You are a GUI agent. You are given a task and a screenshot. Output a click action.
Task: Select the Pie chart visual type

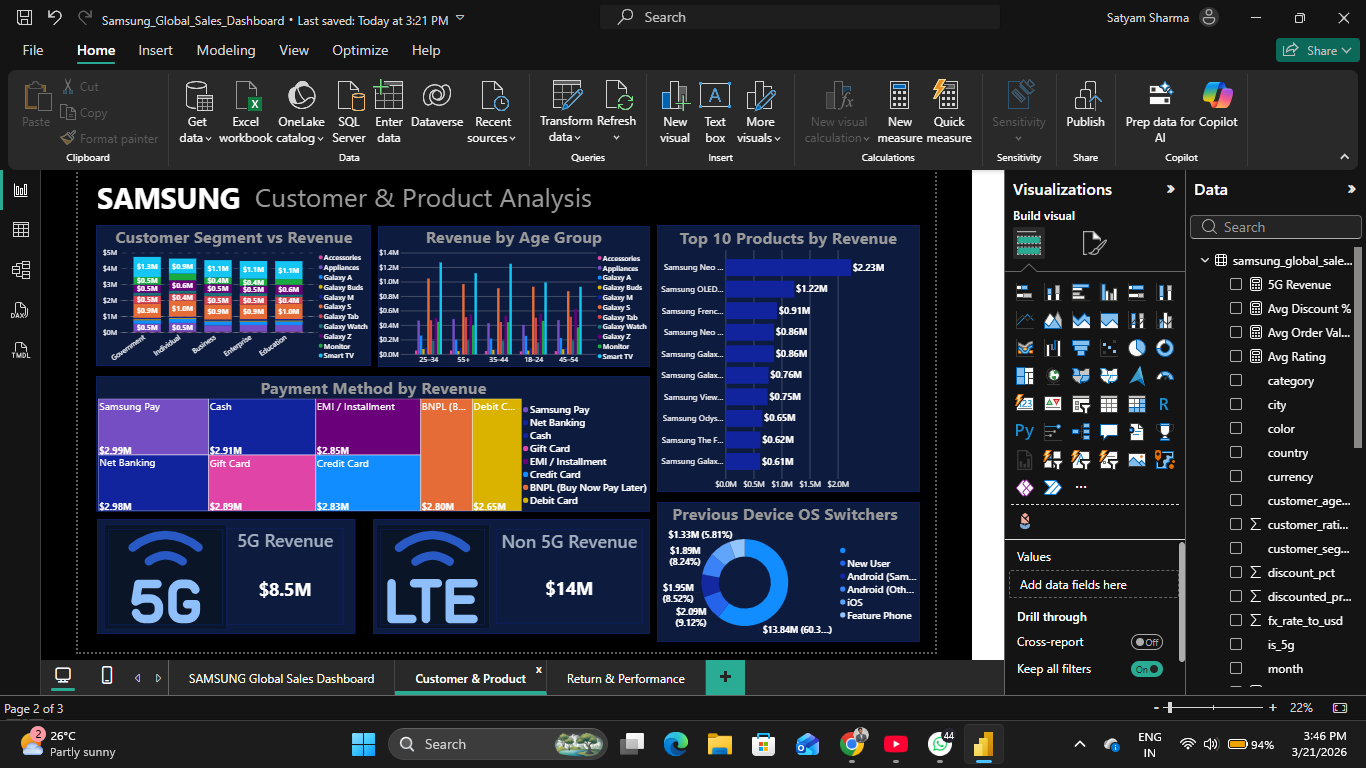[1136, 348]
